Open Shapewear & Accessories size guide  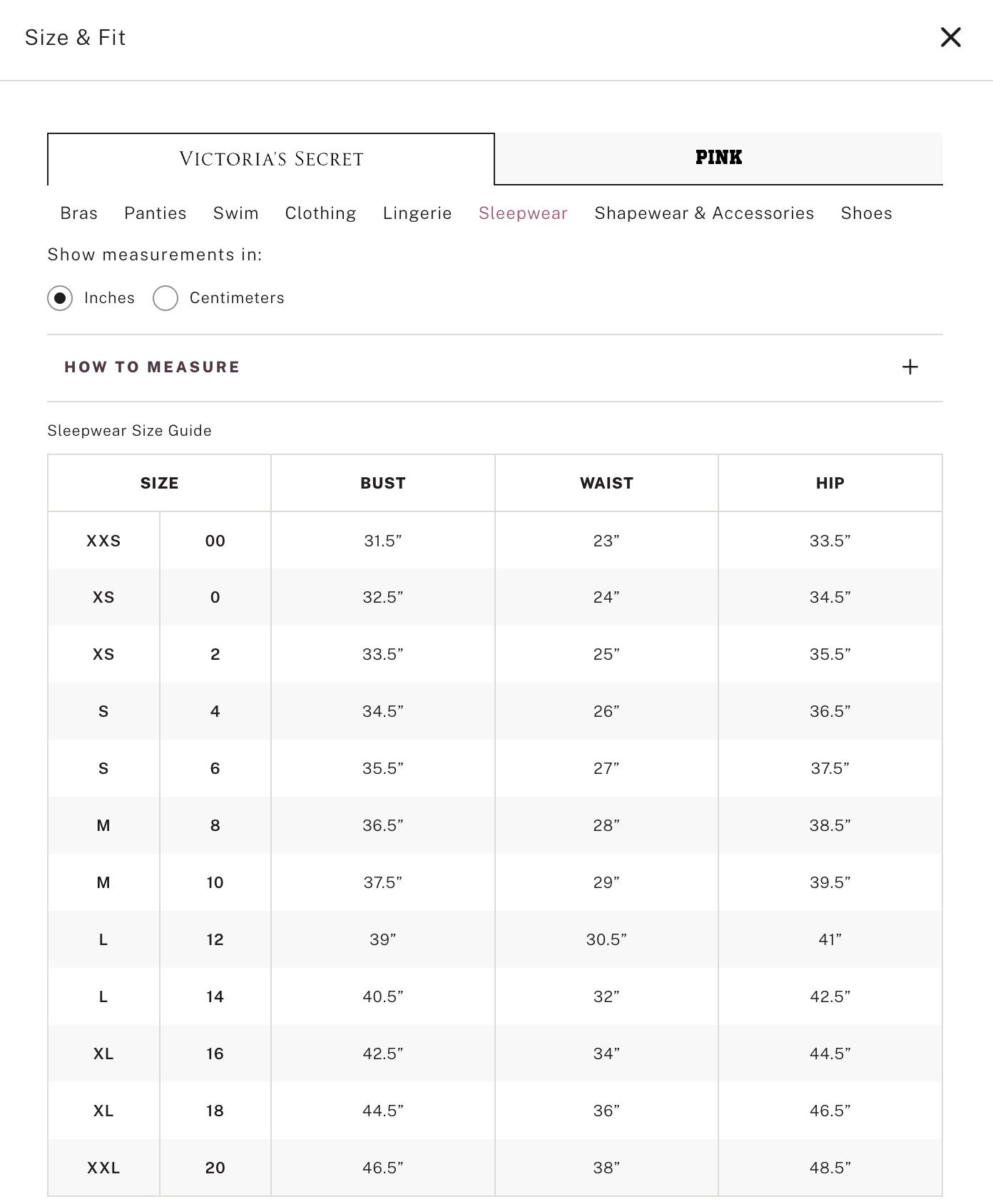pos(704,213)
